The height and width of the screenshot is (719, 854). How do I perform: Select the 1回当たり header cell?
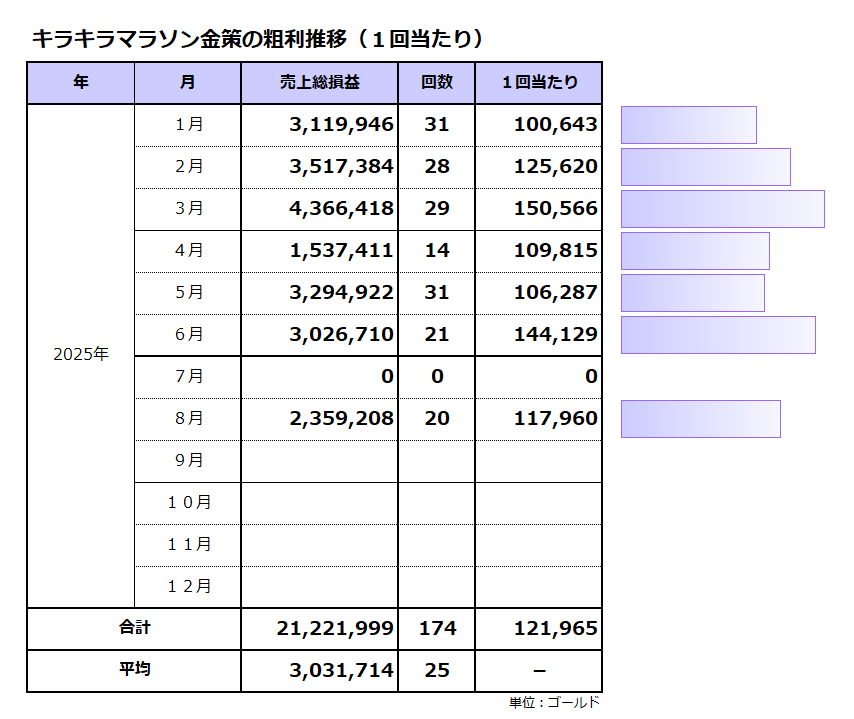pos(538,83)
